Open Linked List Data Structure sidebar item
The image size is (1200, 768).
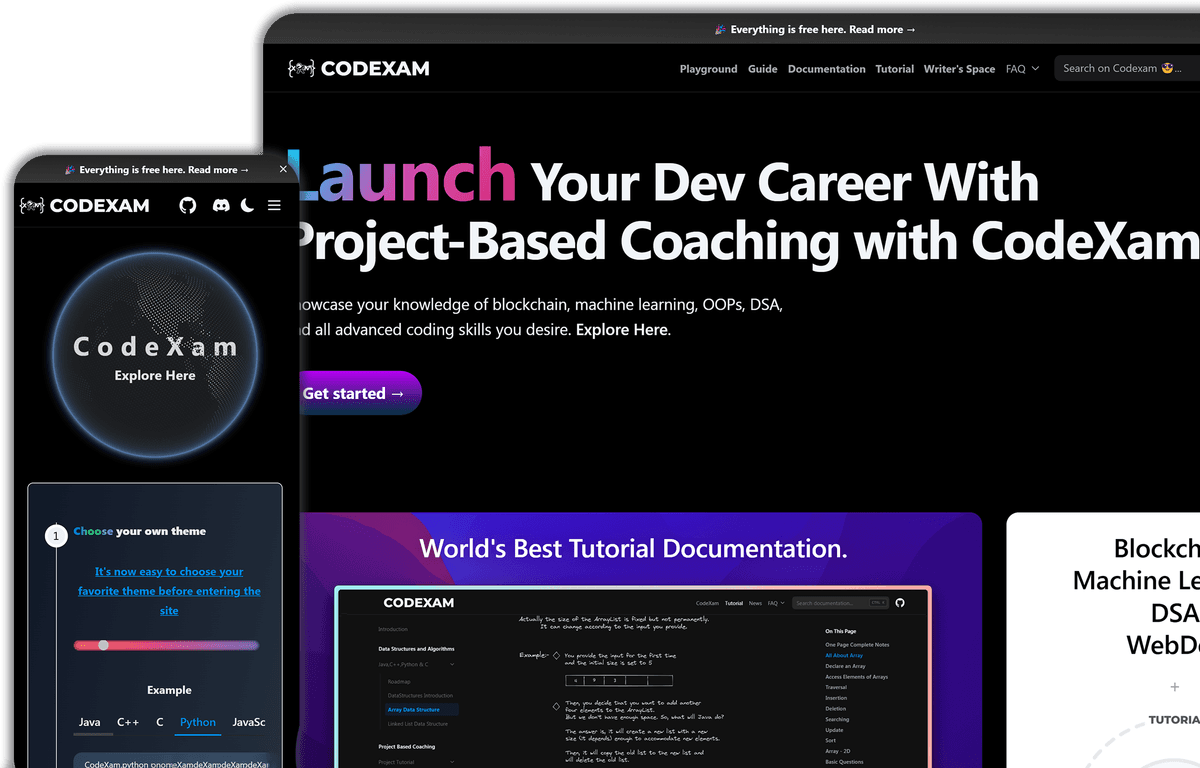(x=417, y=723)
